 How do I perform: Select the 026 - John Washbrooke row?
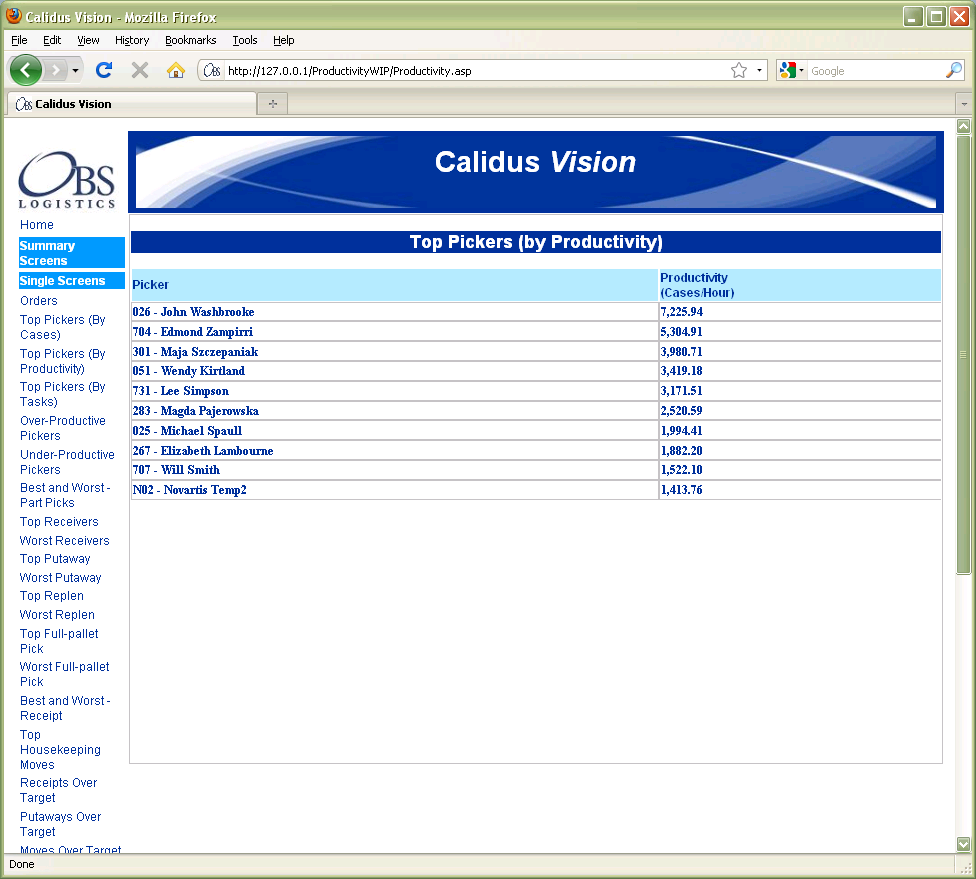coord(536,312)
